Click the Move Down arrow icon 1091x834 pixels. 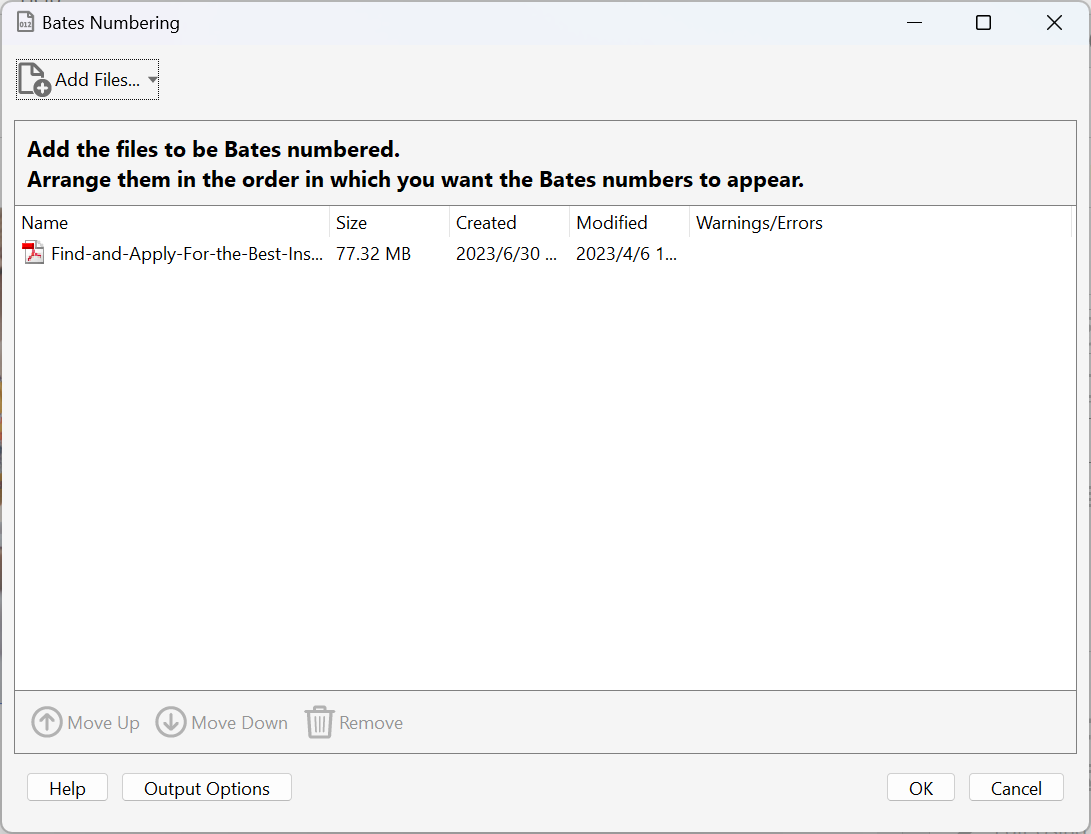(x=171, y=722)
